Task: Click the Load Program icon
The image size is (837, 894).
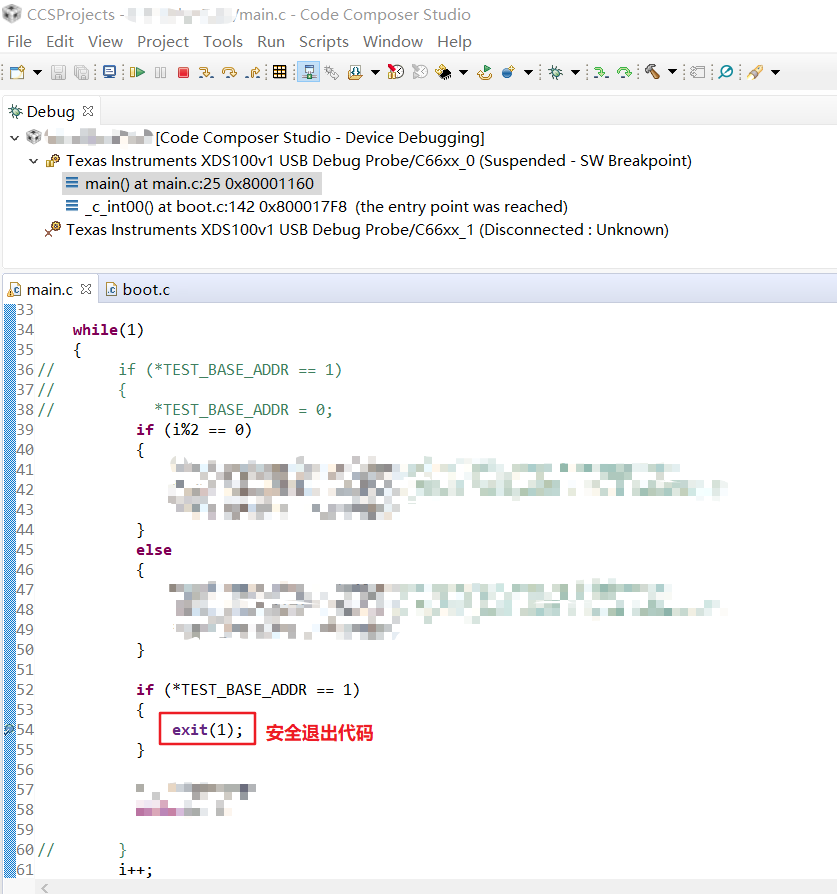Action: coord(355,72)
